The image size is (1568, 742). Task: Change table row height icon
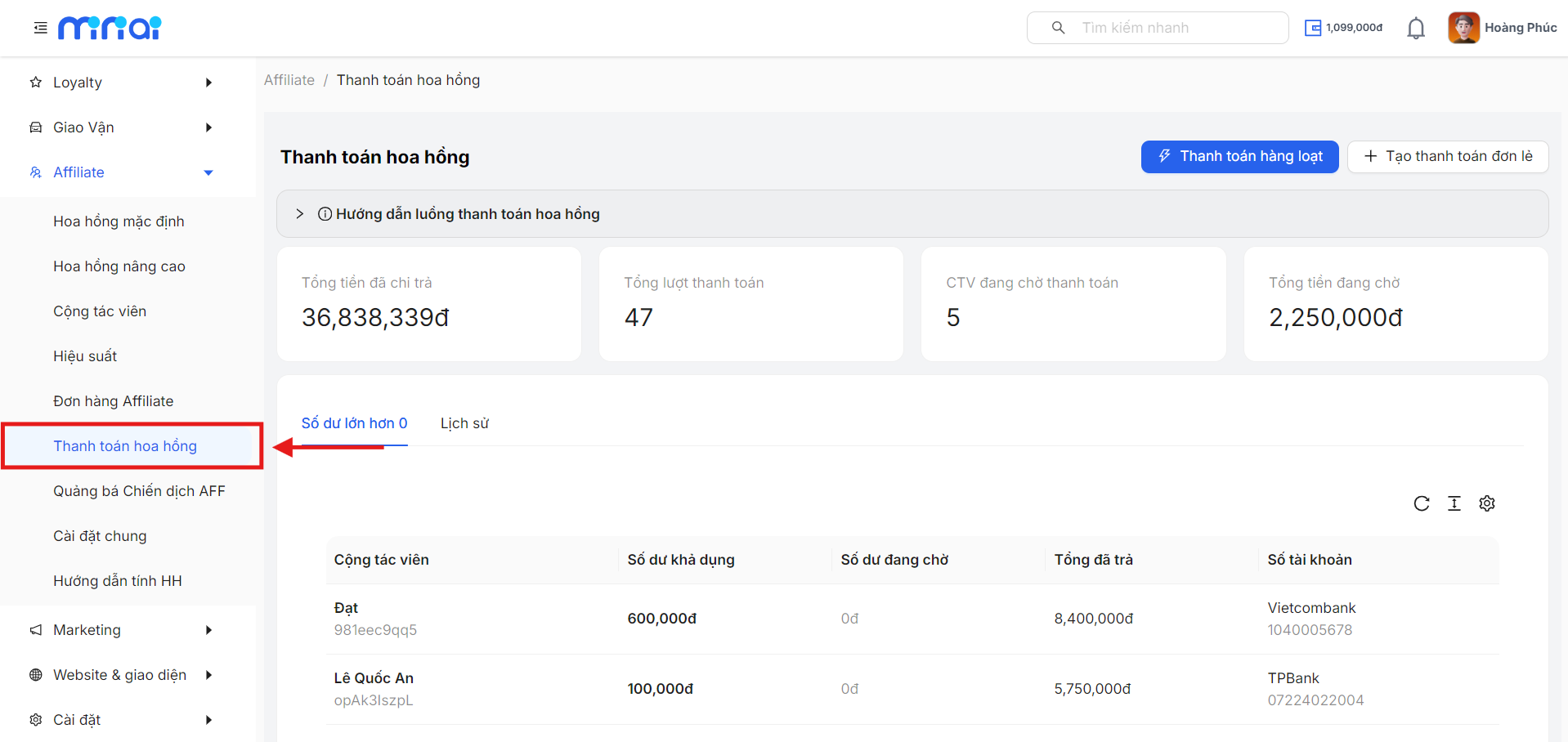tap(1454, 503)
